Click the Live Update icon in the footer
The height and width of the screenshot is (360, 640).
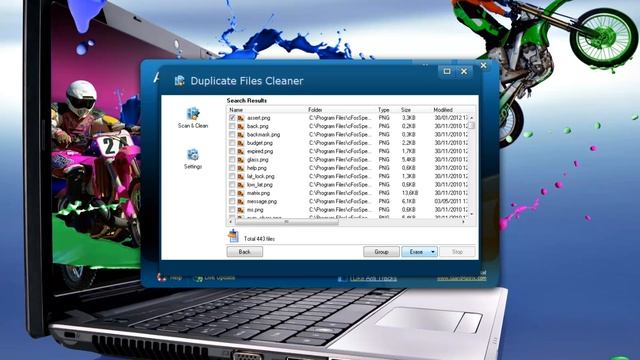198,278
